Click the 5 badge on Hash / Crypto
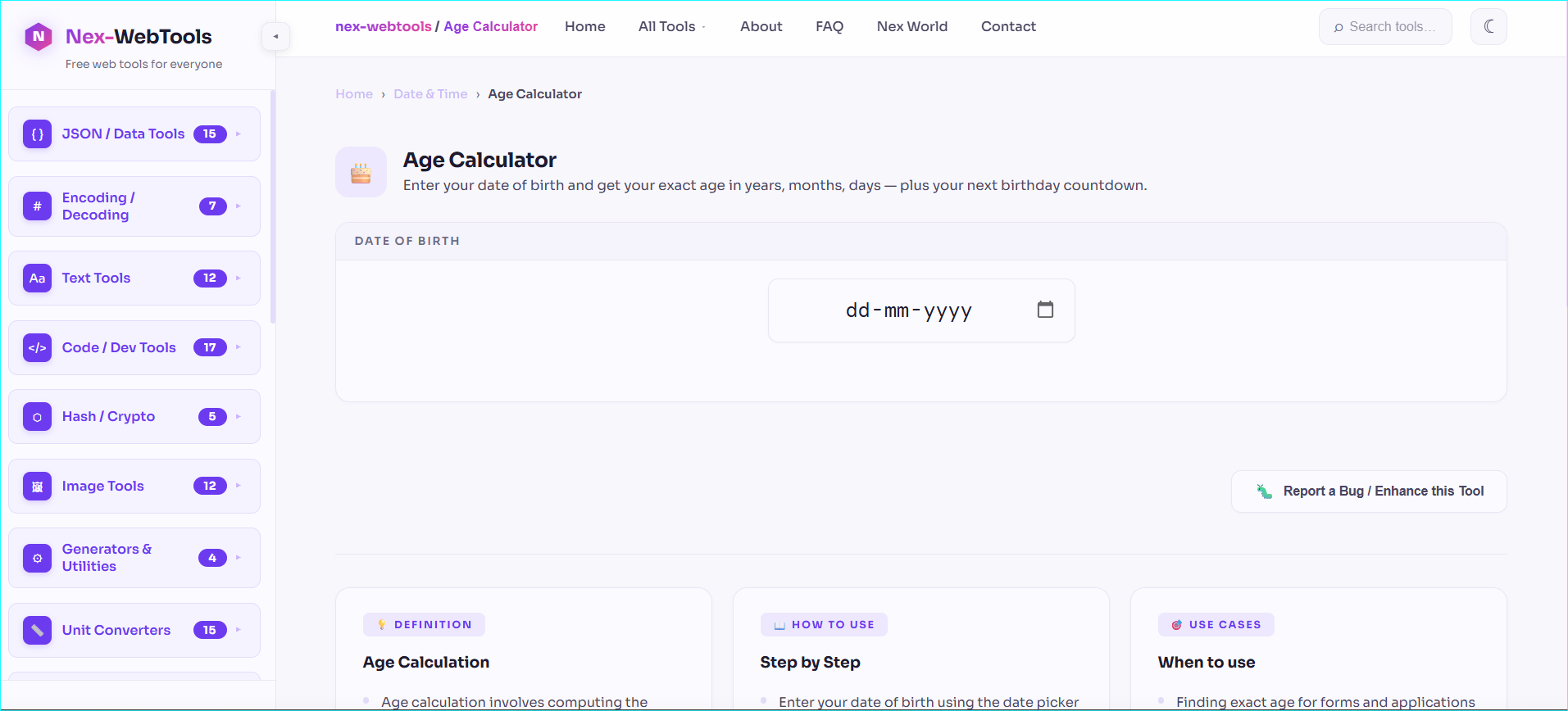The height and width of the screenshot is (711, 1568). (212, 417)
